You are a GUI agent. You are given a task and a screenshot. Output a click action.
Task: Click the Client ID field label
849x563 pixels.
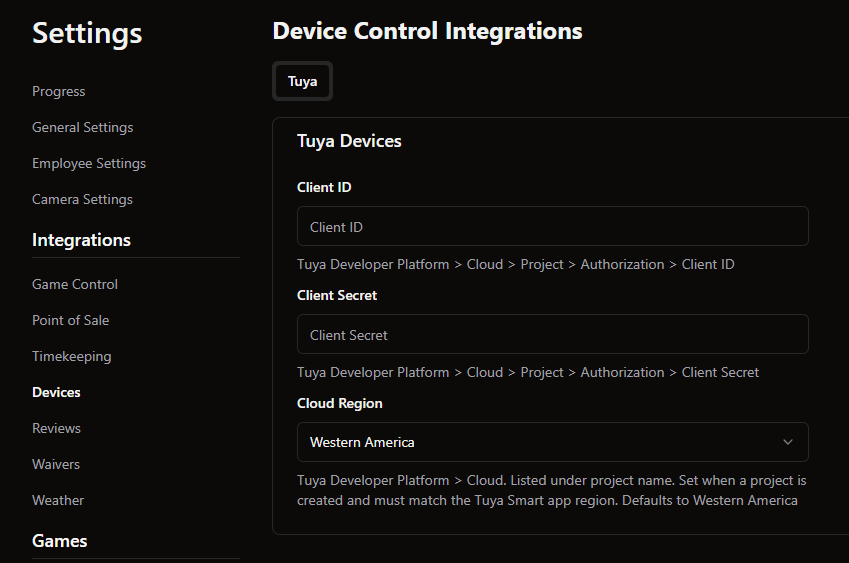(324, 187)
